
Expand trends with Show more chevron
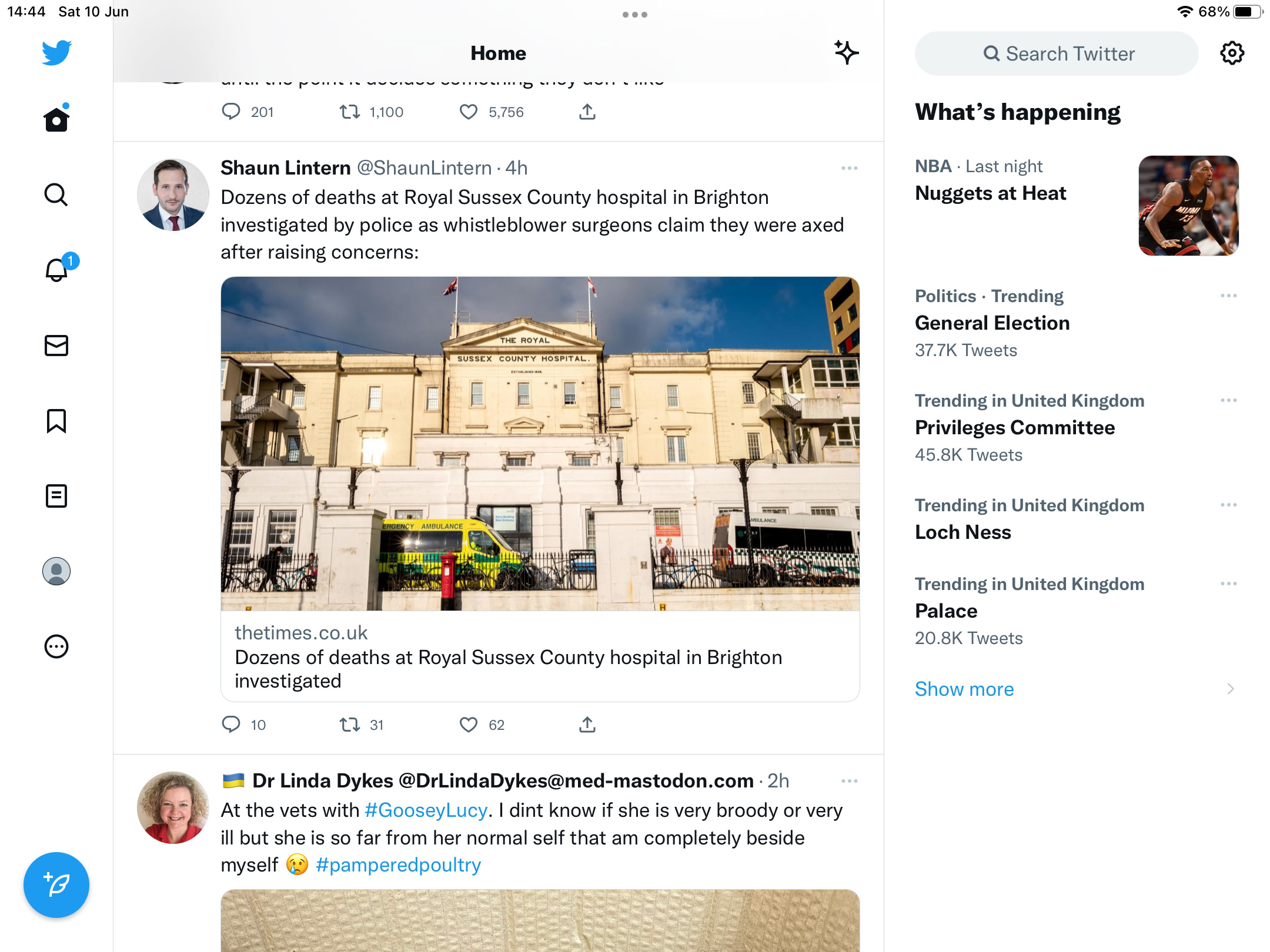coord(1231,689)
